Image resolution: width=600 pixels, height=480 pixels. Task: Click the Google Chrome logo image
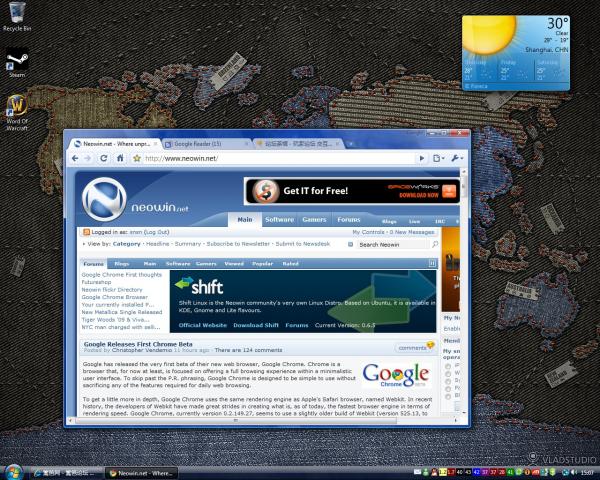396,376
